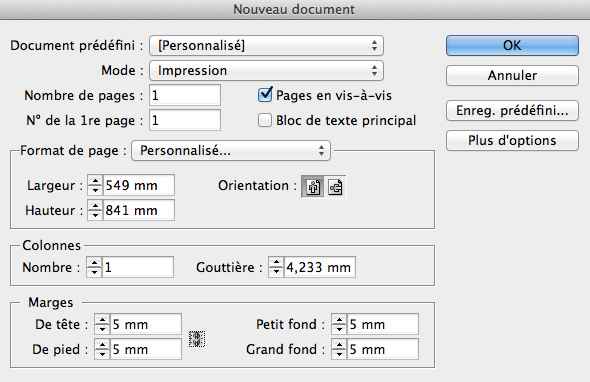Click the Largeur field showing 549 mm
The height and width of the screenshot is (382, 590).
coord(138,185)
